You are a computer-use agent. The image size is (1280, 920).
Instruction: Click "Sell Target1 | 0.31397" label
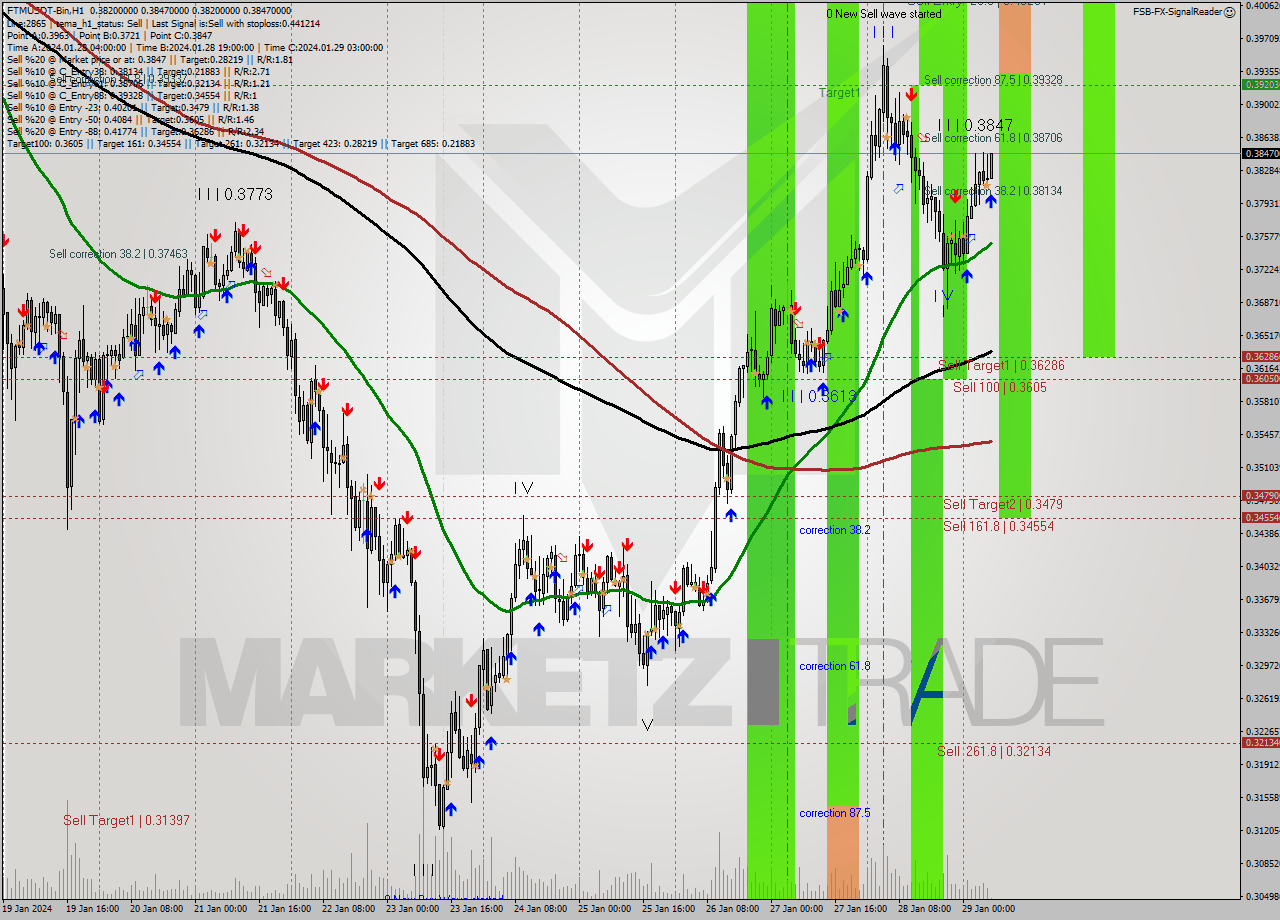tap(126, 820)
